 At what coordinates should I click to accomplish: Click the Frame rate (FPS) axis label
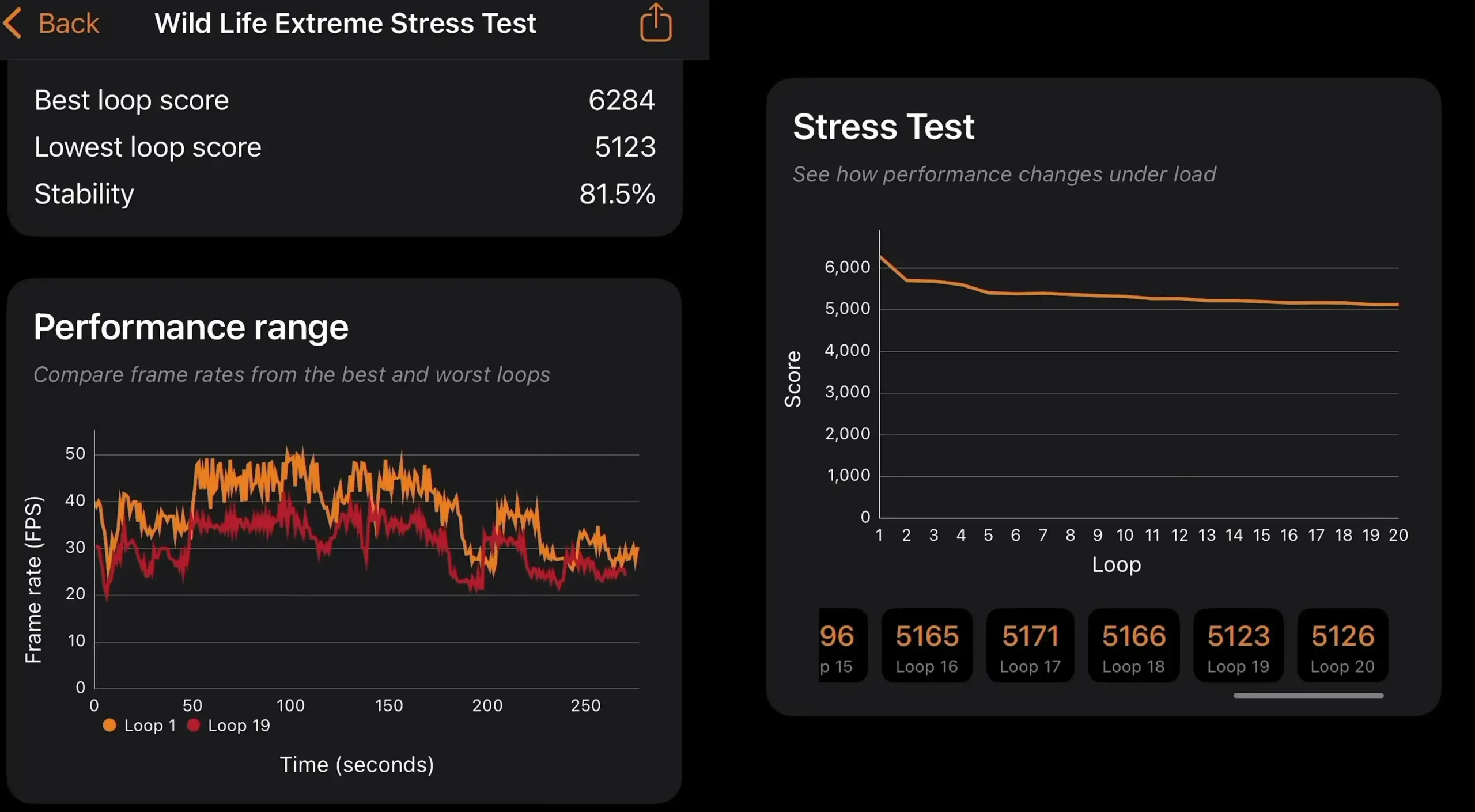coord(33,579)
